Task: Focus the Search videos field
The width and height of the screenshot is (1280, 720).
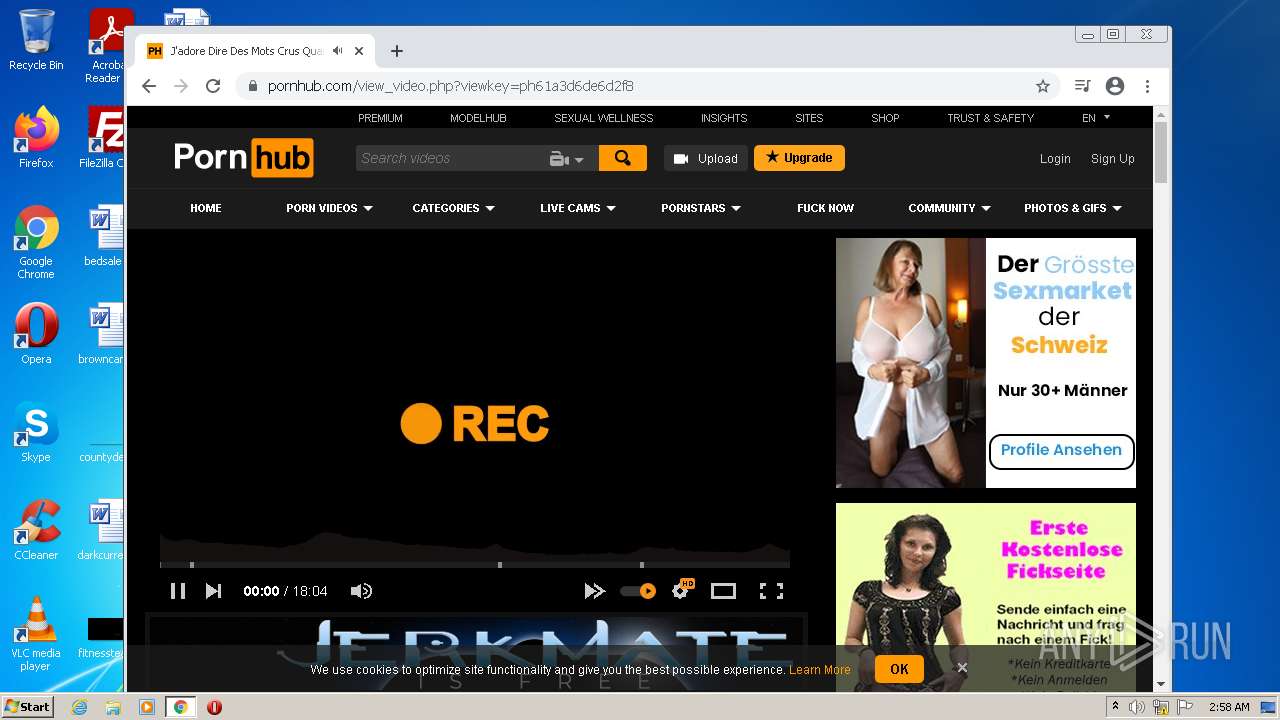Action: [x=450, y=158]
